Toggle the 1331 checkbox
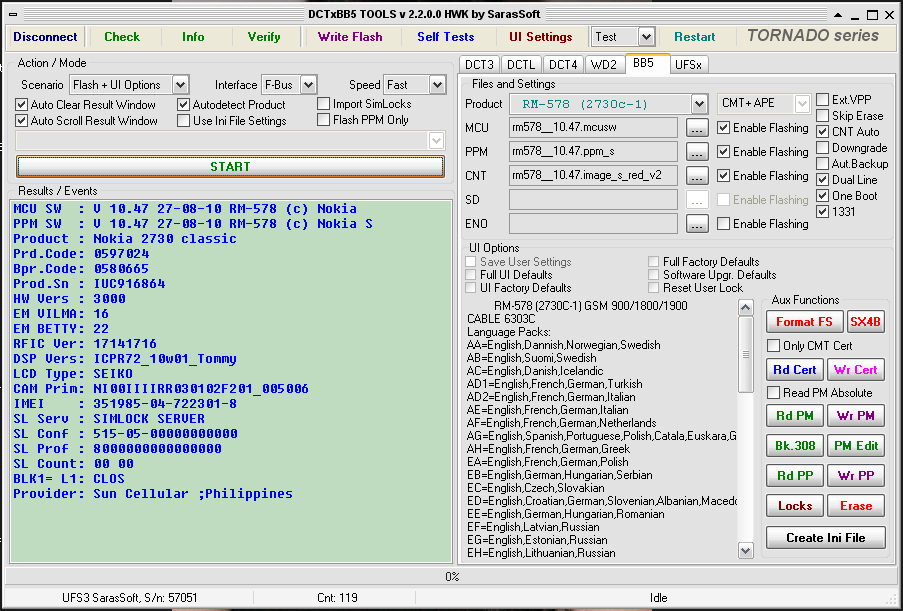 tap(836, 212)
